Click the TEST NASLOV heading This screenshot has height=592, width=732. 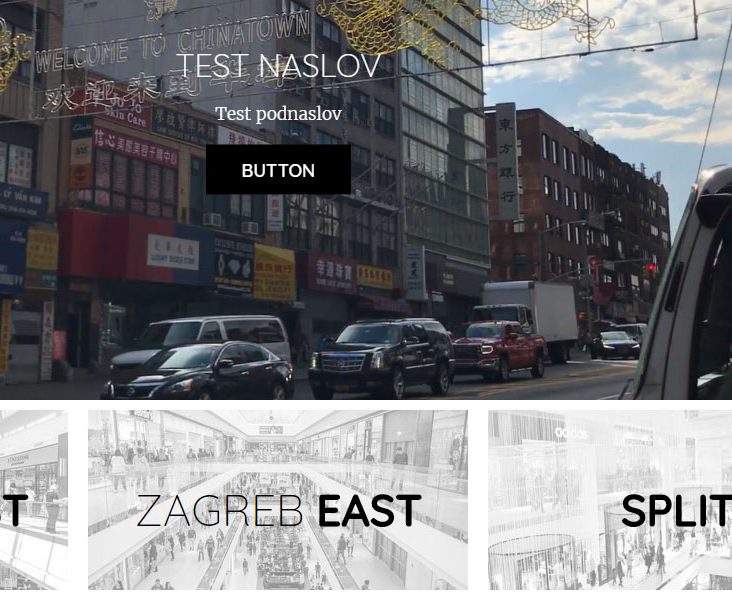(x=278, y=66)
